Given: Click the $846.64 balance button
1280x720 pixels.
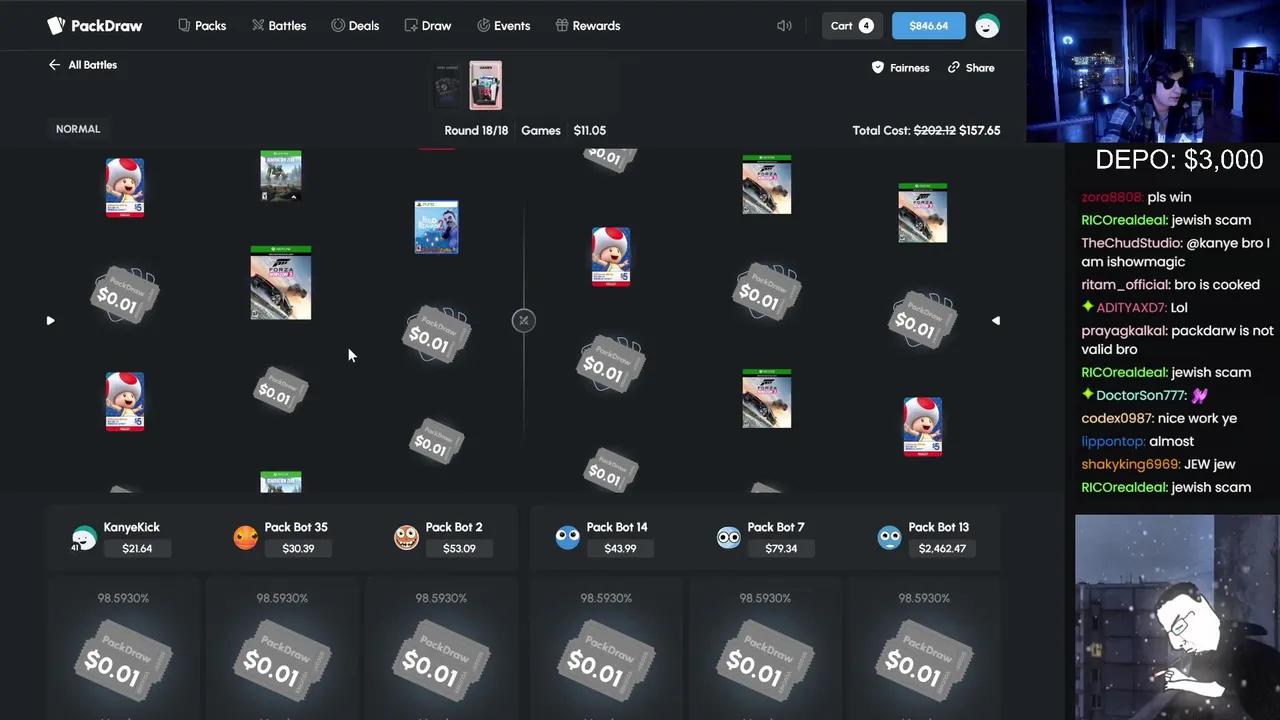Looking at the screenshot, I should click(x=928, y=26).
